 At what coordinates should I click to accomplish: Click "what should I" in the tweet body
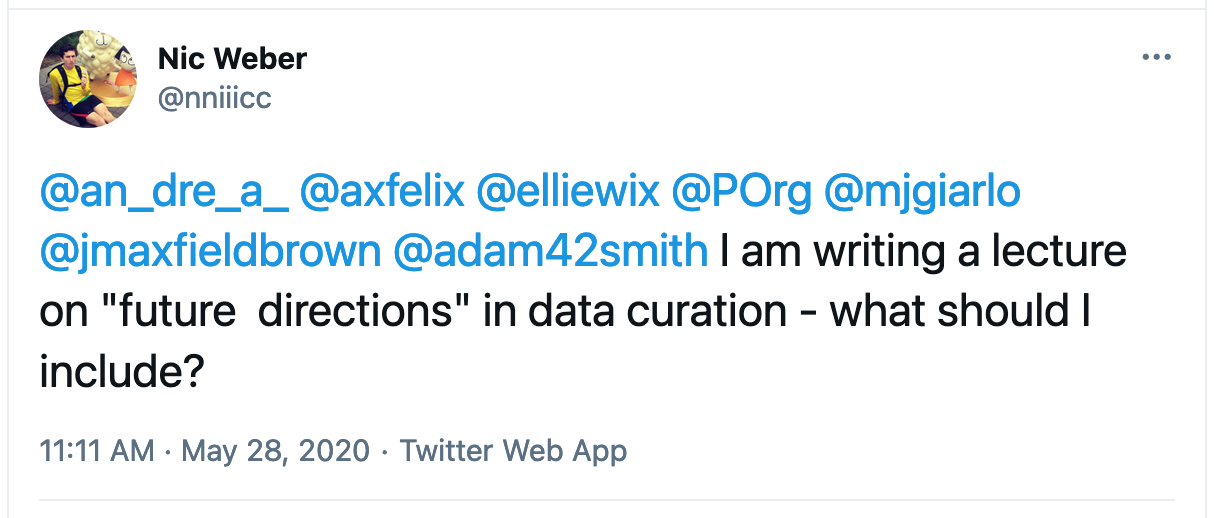[959, 311]
